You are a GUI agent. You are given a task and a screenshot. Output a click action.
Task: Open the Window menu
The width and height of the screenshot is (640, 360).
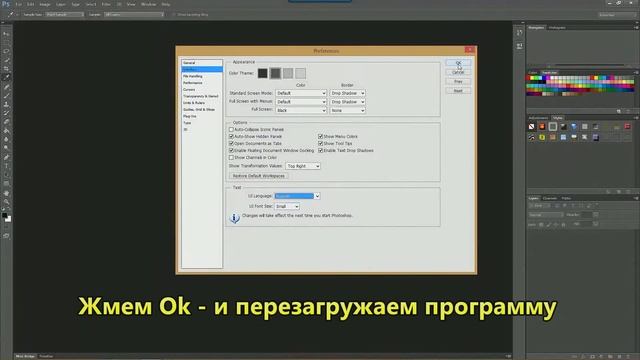coord(148,4)
